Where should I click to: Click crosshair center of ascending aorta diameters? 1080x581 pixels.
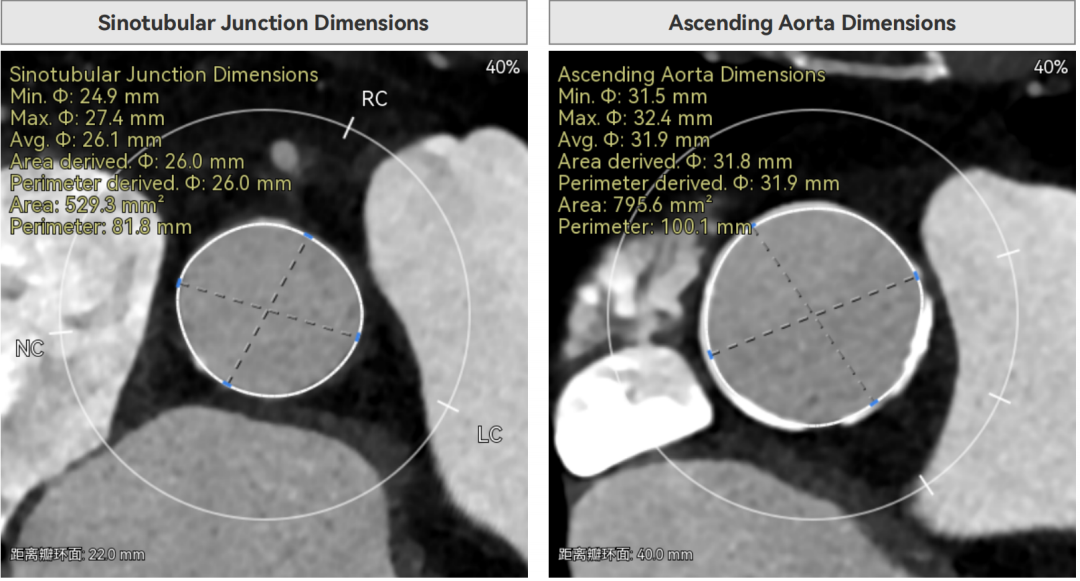[814, 315]
